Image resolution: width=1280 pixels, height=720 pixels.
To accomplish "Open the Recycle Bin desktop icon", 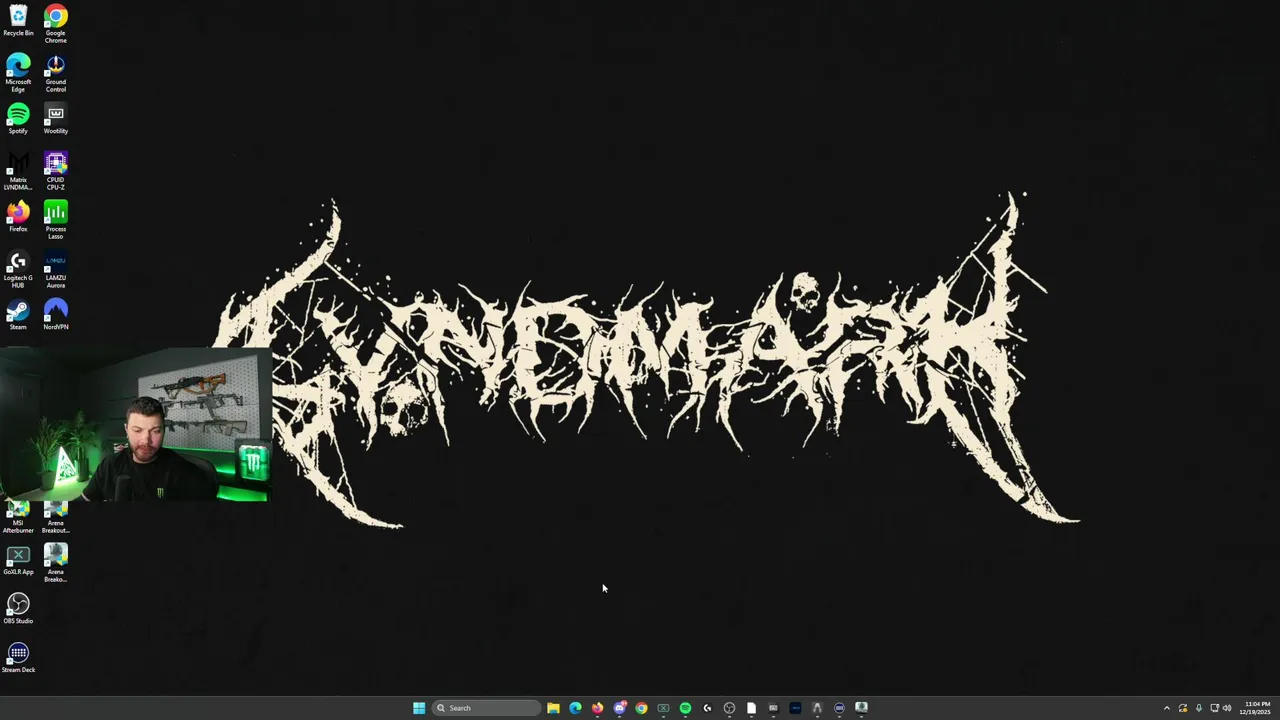I will point(18,21).
